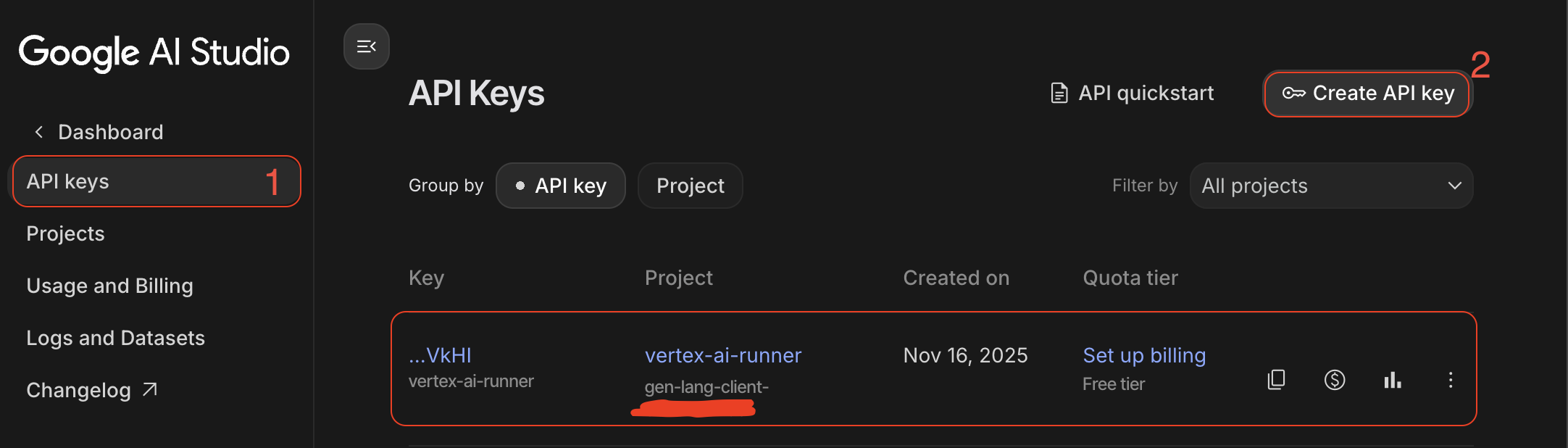Open the vertex-ai-runner project link
1568x448 pixels.
pyautogui.click(x=723, y=355)
